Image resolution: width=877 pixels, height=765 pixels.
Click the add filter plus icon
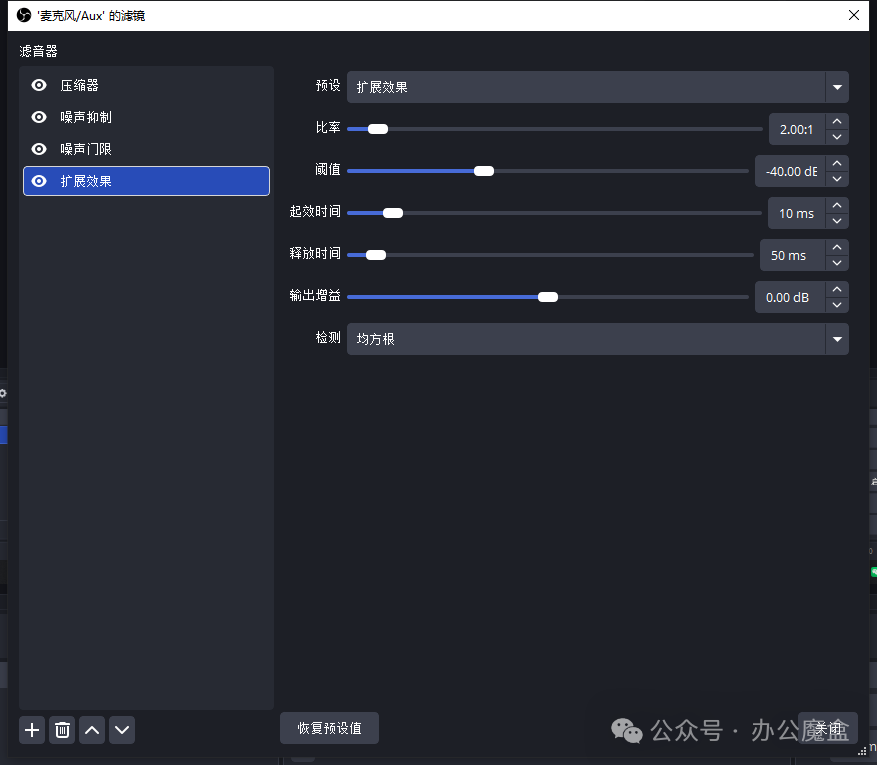[32, 730]
